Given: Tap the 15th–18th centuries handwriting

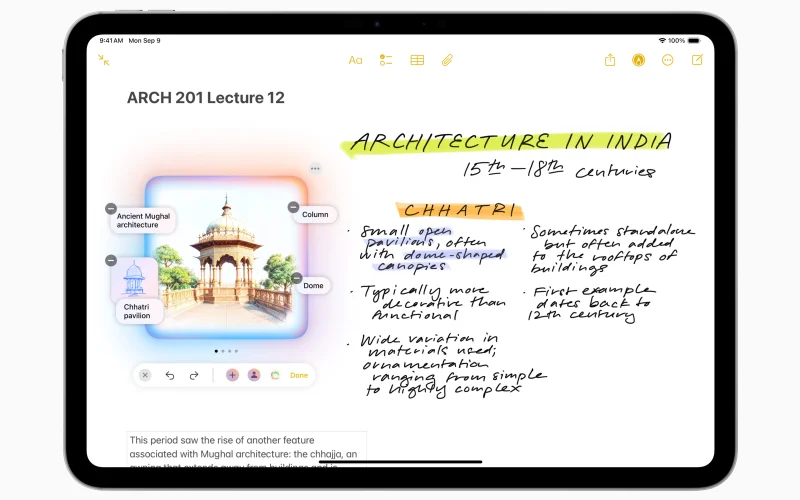Looking at the screenshot, I should click(559, 169).
